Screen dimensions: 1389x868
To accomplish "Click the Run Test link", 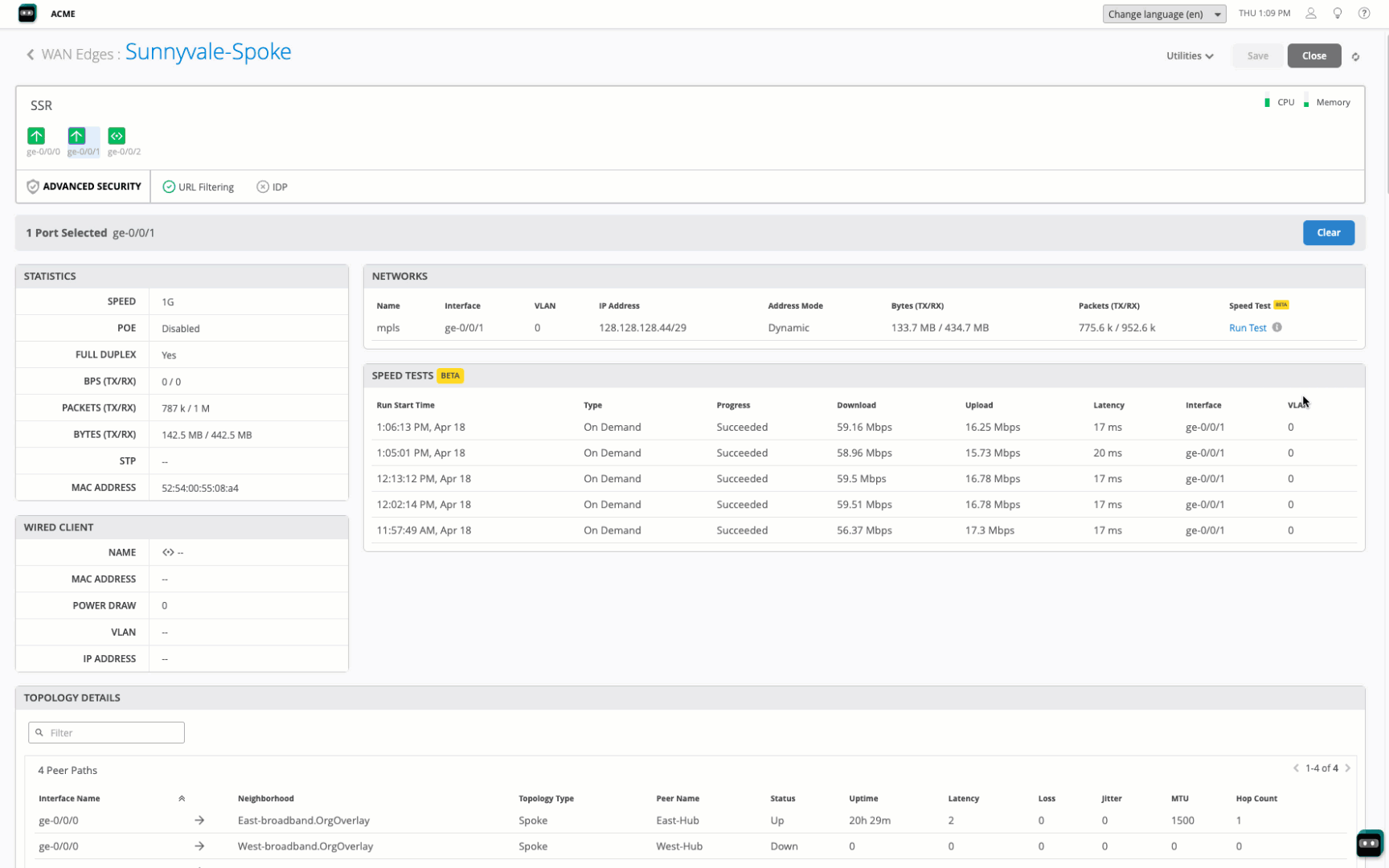I will (1247, 328).
